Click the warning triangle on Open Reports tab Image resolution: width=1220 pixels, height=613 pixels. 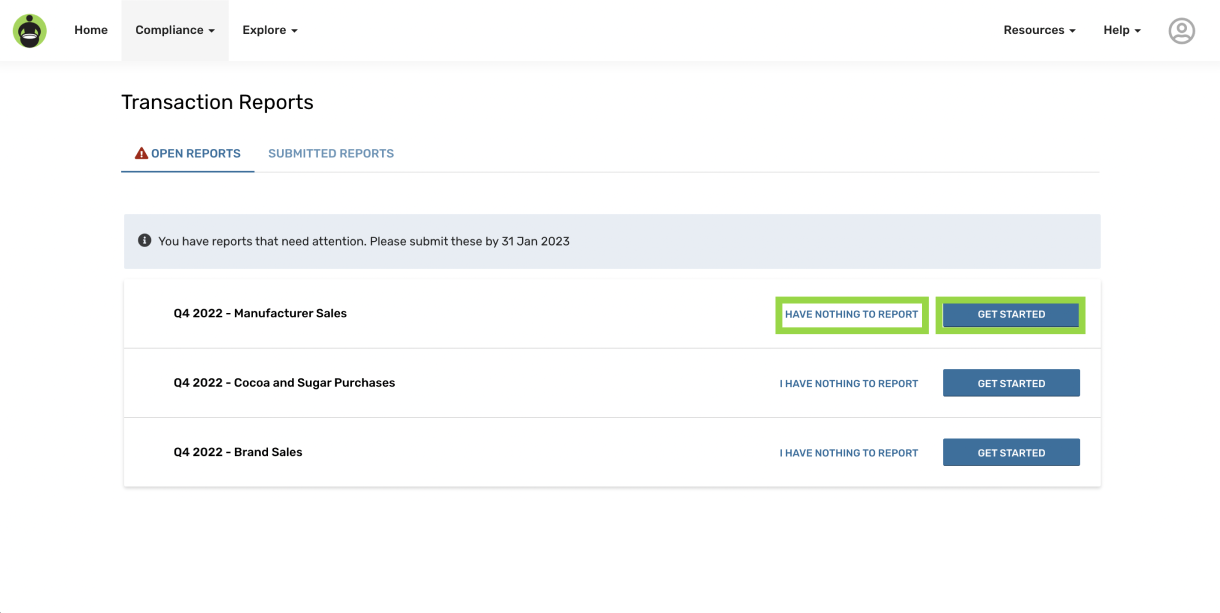141,154
